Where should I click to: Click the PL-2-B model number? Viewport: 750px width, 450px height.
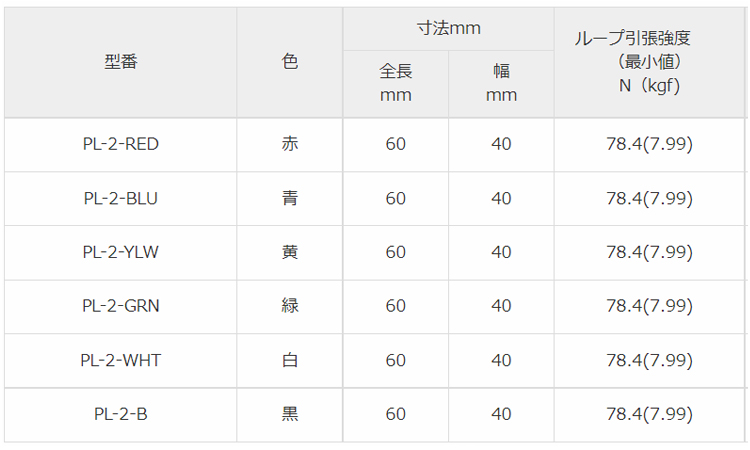pos(120,414)
